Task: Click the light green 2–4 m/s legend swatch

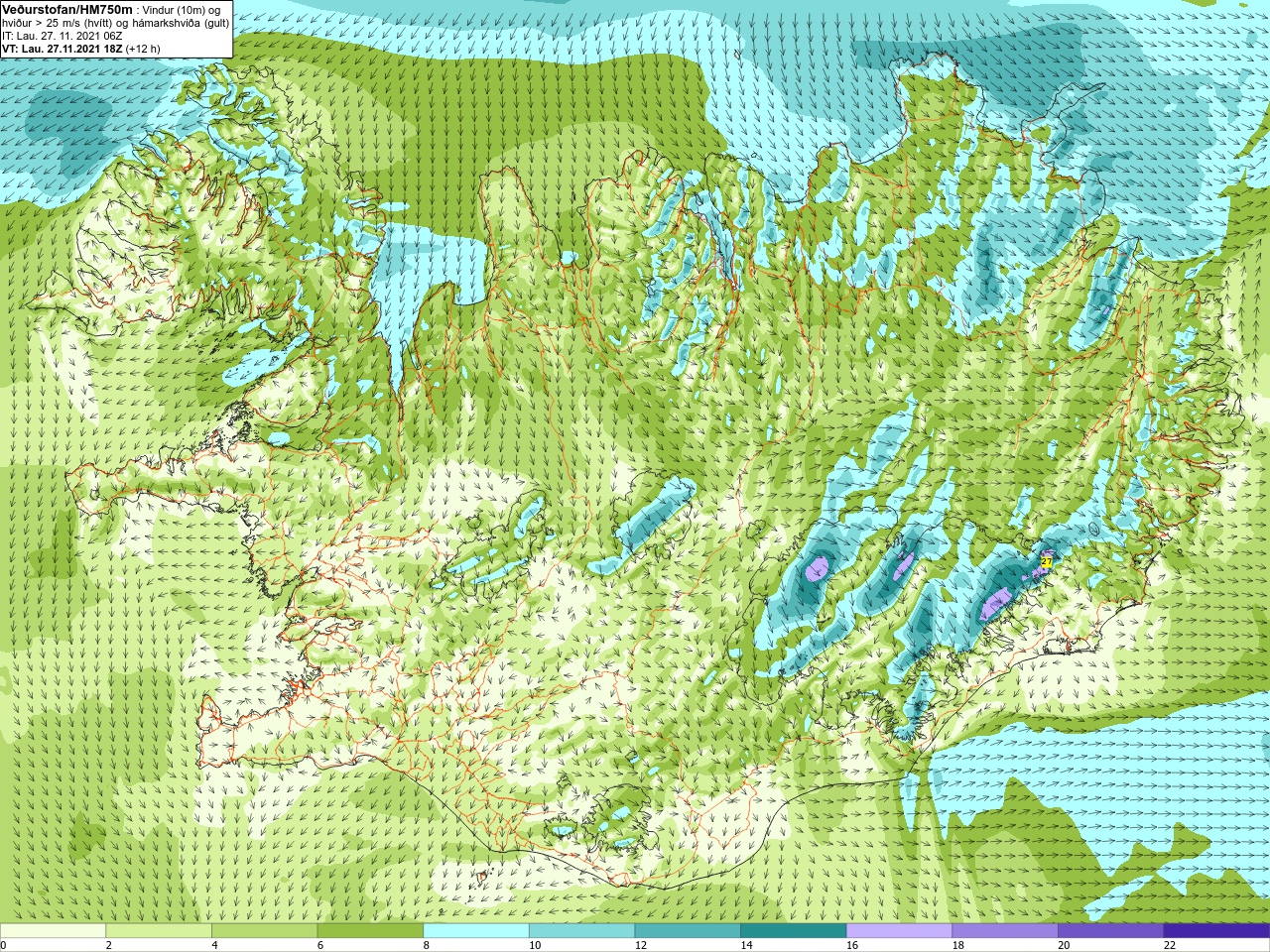Action: [159, 931]
